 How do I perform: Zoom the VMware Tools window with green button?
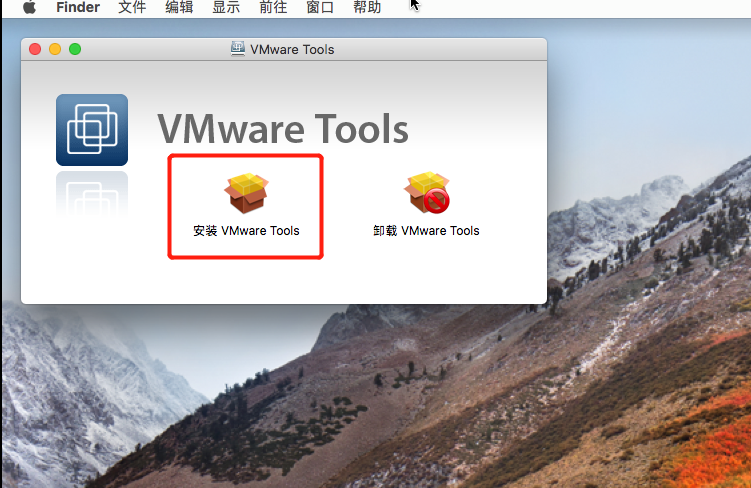pyautogui.click(x=75, y=49)
